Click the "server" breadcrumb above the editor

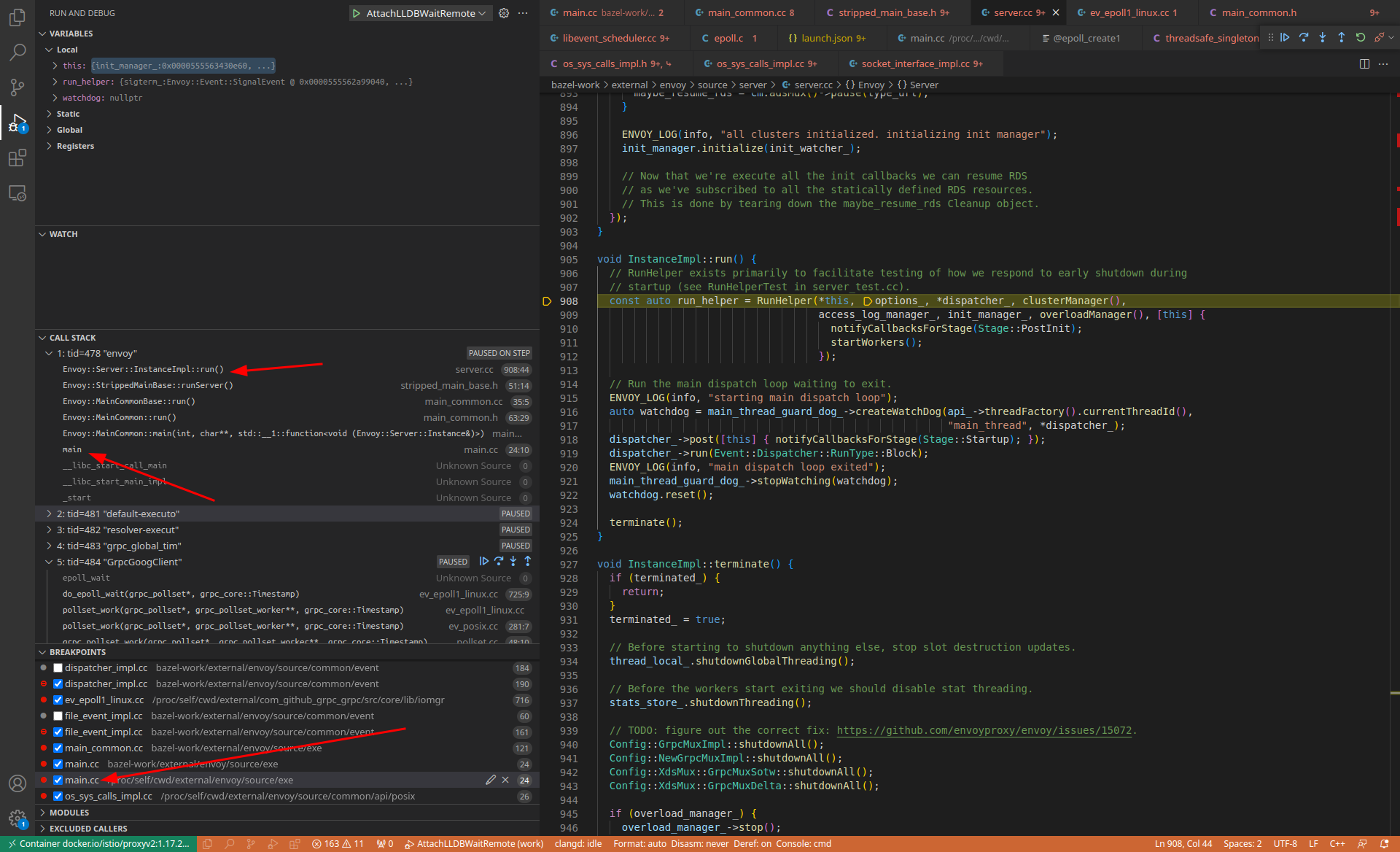coord(752,85)
